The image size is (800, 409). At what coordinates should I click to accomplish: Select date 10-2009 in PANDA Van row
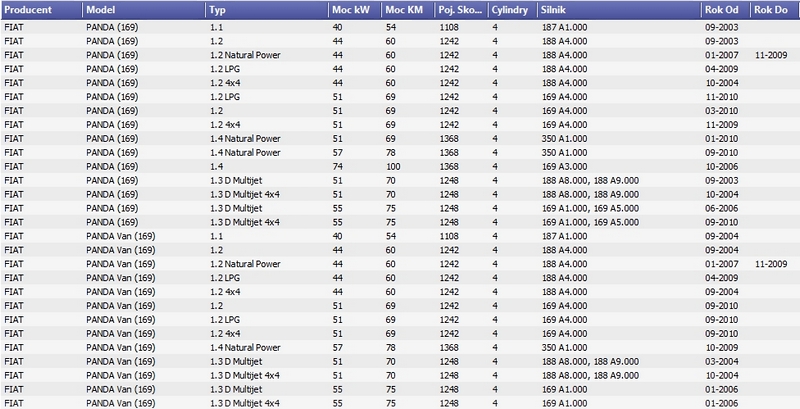(x=721, y=348)
